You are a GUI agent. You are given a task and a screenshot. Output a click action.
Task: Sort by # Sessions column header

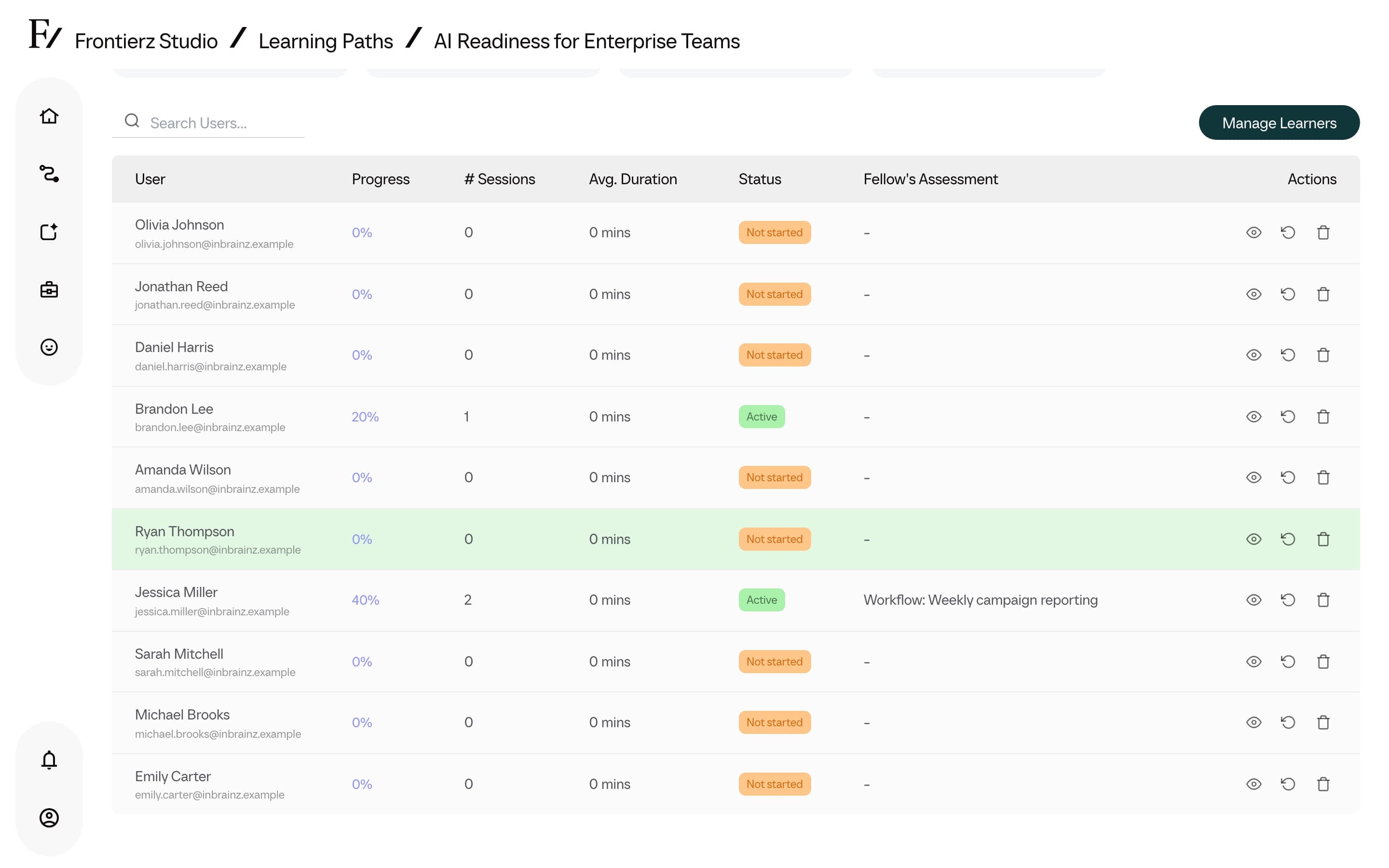pyautogui.click(x=499, y=179)
